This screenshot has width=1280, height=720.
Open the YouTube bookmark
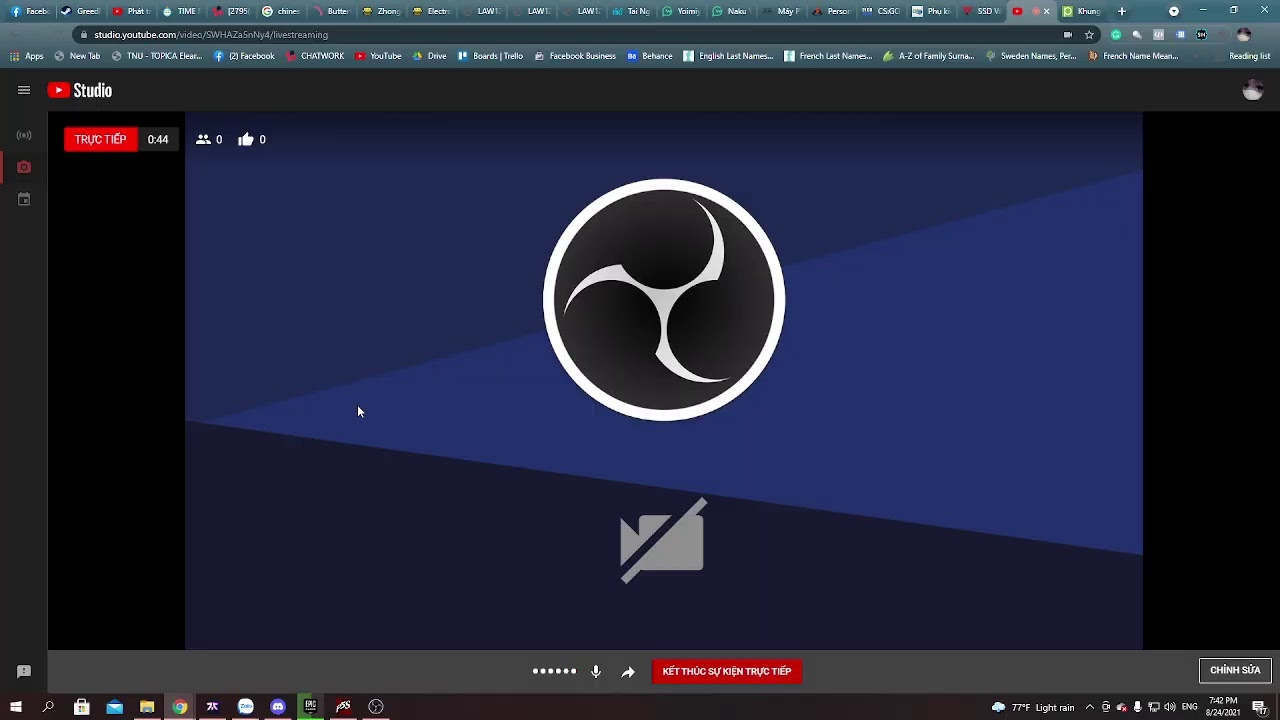click(378, 56)
